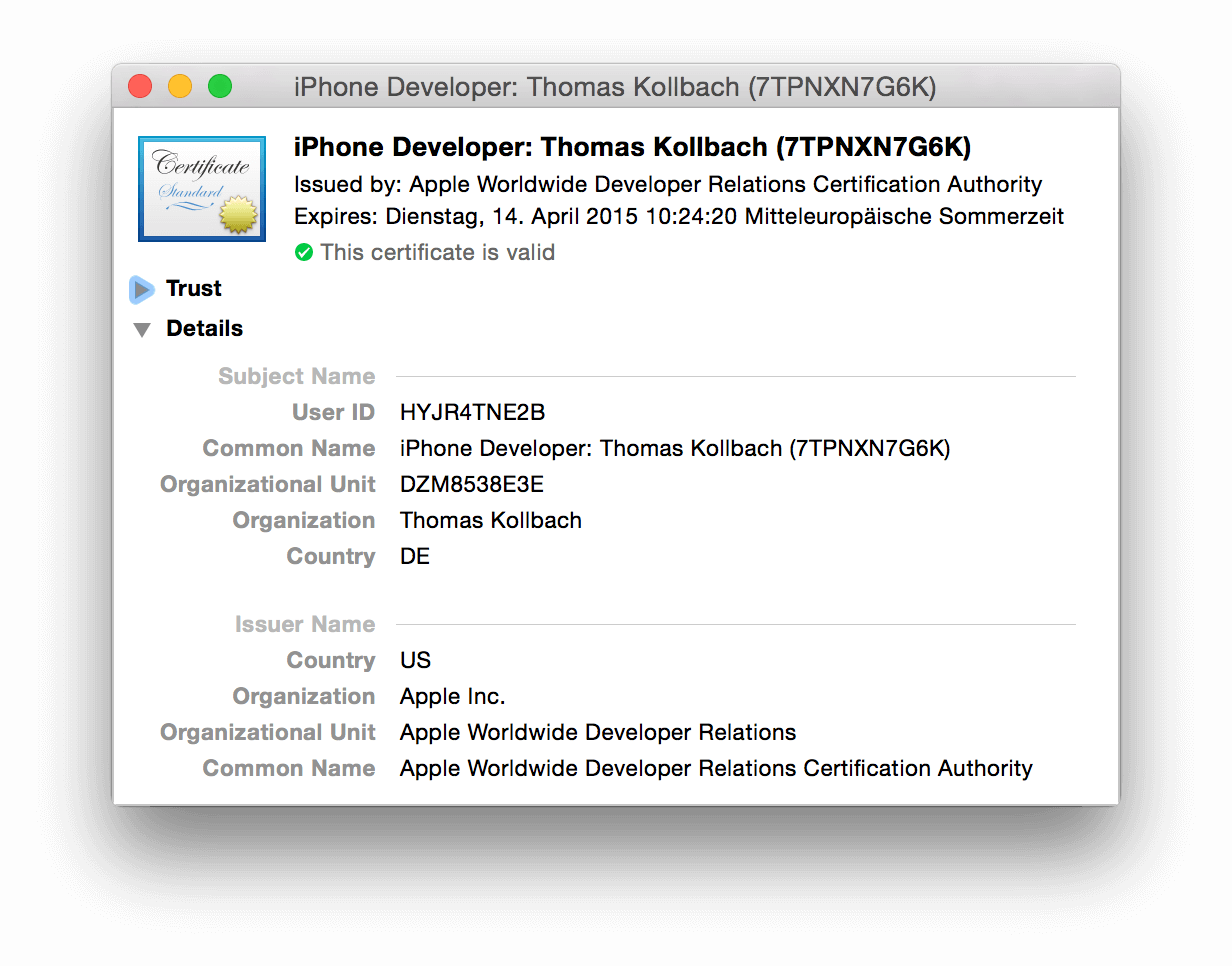Select the Common Name for Thomas Kollbach
Image resolution: width=1232 pixels, height=966 pixels.
(x=675, y=448)
